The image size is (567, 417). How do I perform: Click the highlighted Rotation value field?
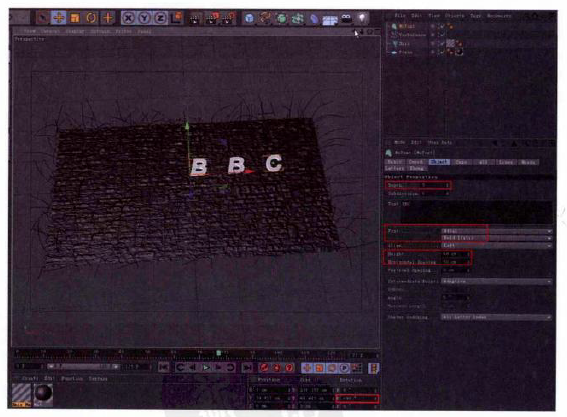pyautogui.click(x=357, y=399)
